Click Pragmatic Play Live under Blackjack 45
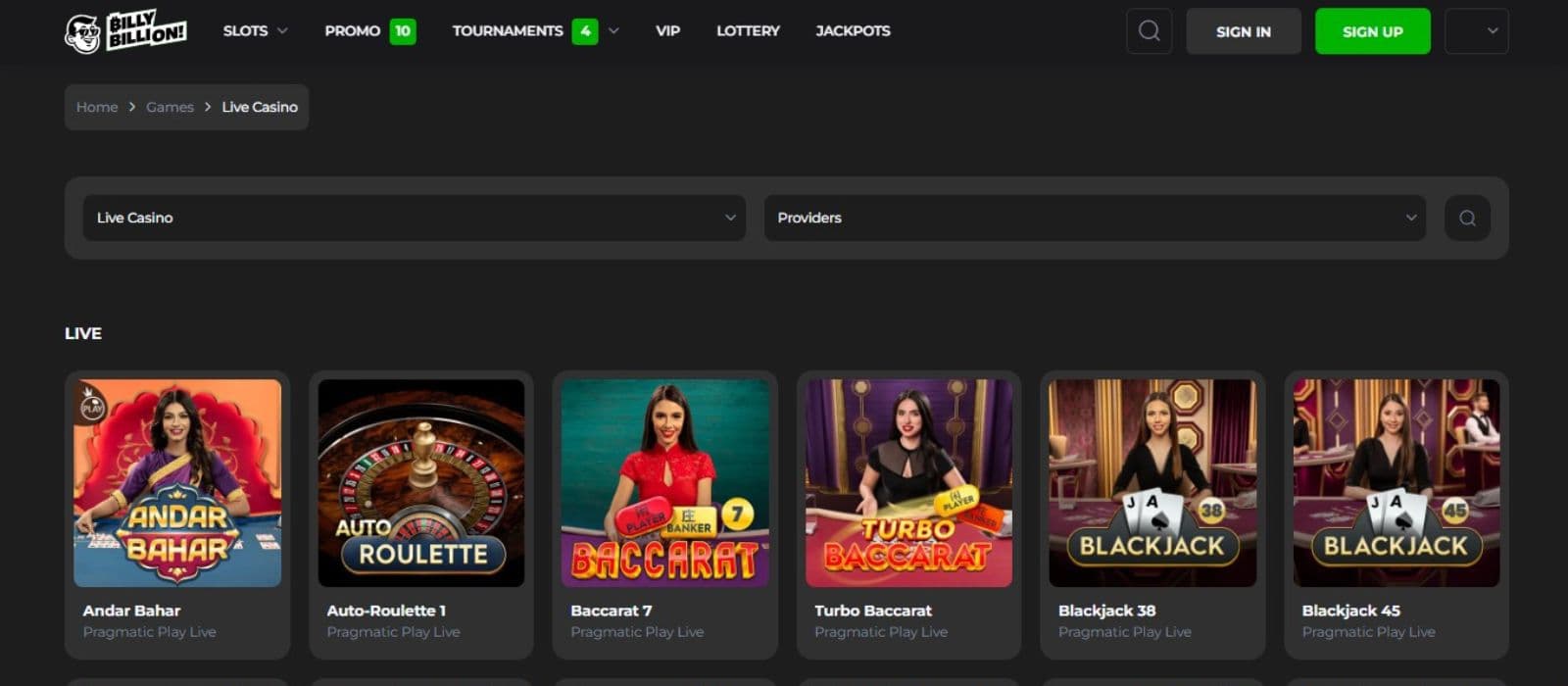Image resolution: width=1568 pixels, height=686 pixels. coord(1368,632)
